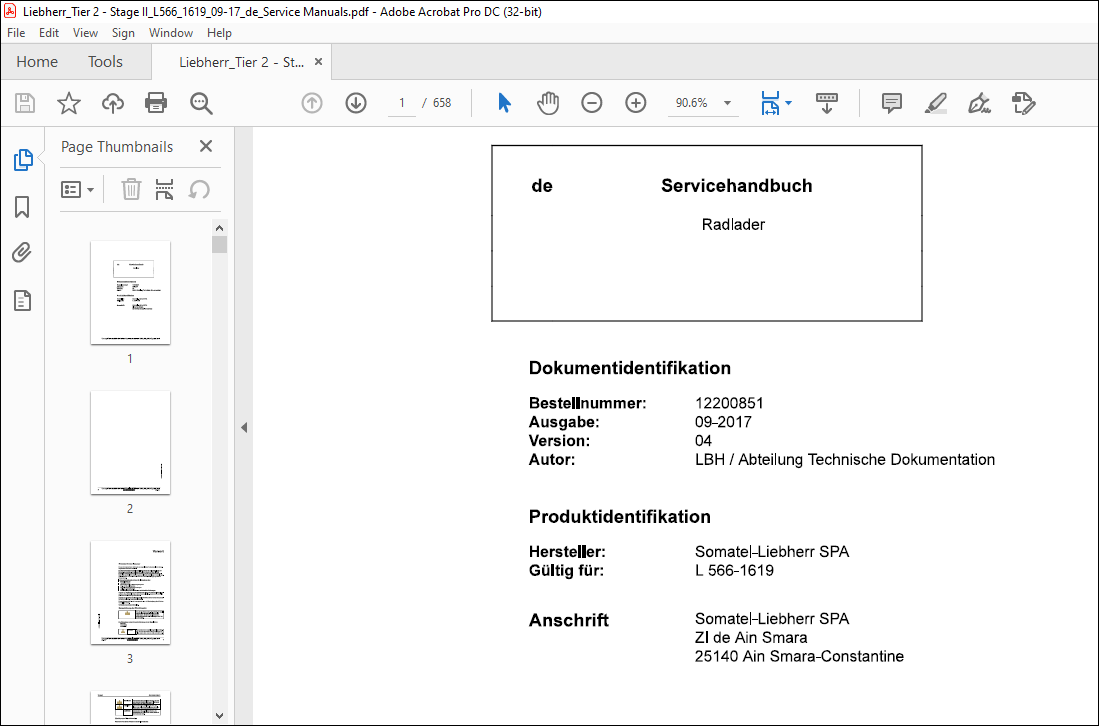
Task: Select the Liebherr_Tier 2 document tab
Action: coord(241,62)
